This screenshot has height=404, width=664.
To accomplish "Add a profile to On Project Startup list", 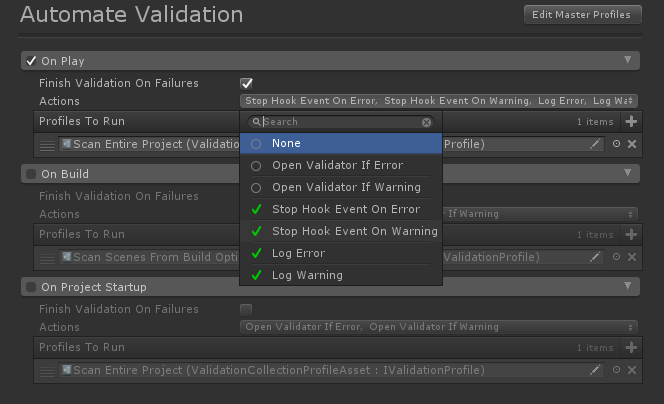I will (631, 347).
